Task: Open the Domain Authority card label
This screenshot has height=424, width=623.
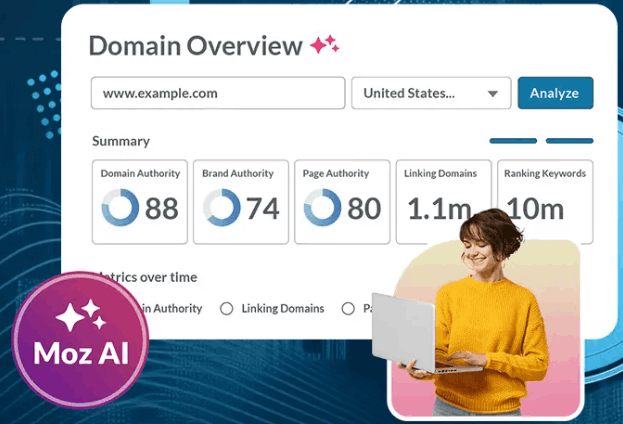Action: (140, 173)
